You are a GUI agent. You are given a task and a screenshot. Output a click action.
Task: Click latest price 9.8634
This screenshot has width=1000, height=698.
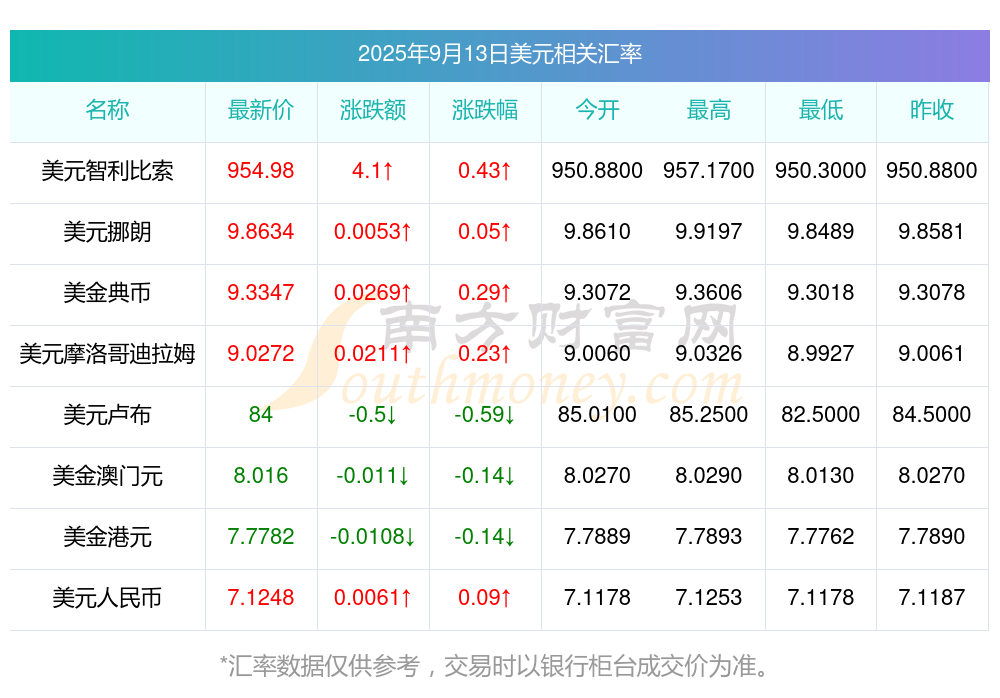coord(261,232)
